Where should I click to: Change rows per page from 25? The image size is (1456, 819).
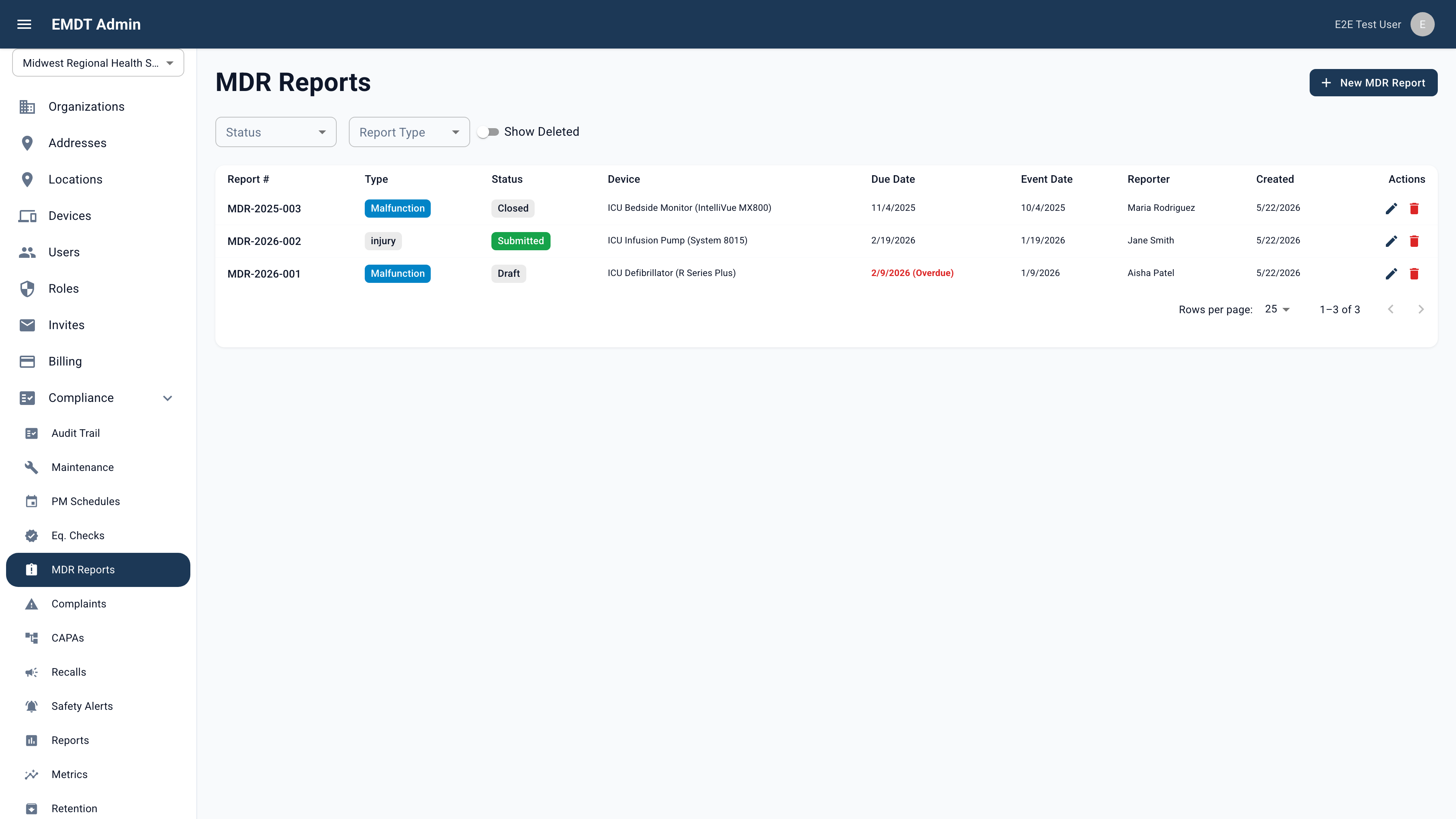(1277, 309)
